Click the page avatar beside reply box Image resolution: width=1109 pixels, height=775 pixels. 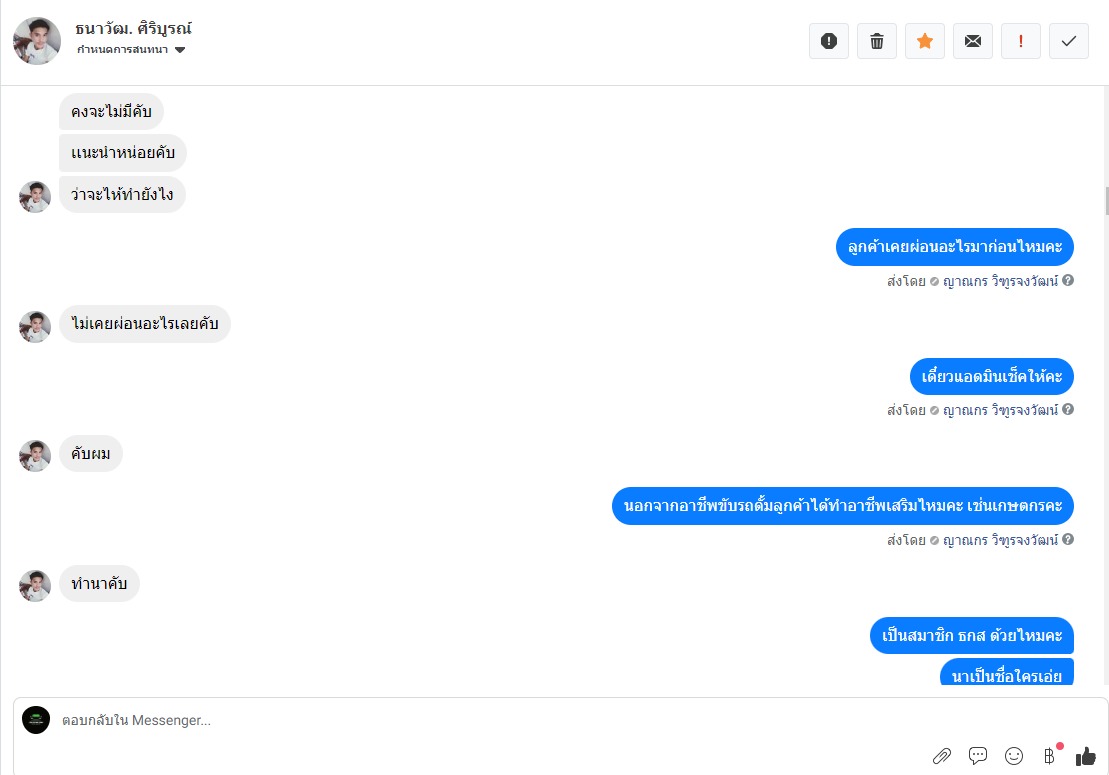(36, 720)
